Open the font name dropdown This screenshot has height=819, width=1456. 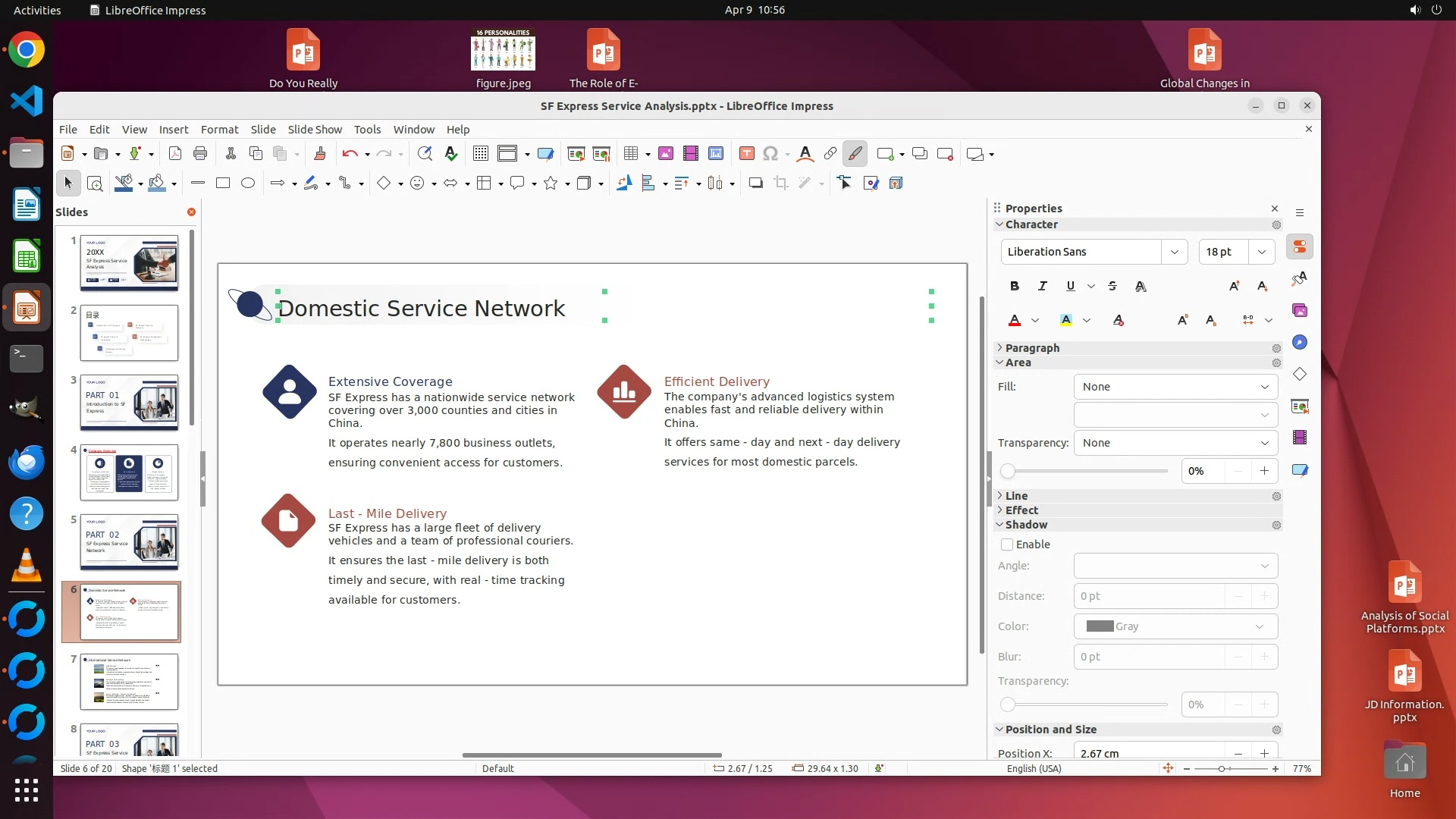1174,252
